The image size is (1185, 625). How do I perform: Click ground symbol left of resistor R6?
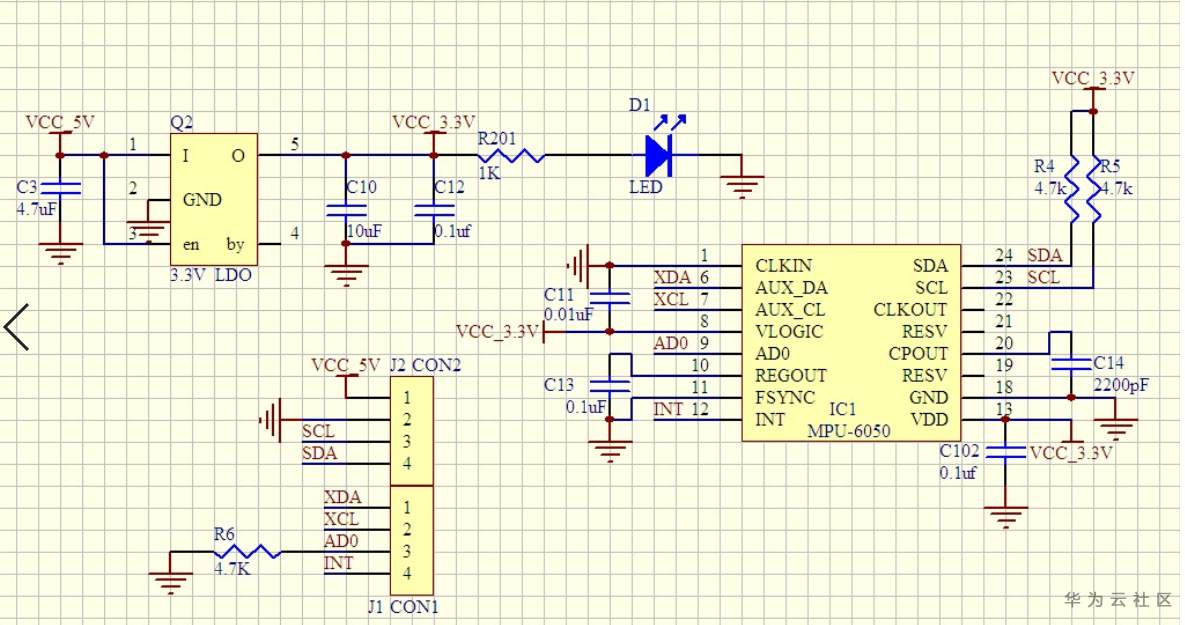[171, 583]
